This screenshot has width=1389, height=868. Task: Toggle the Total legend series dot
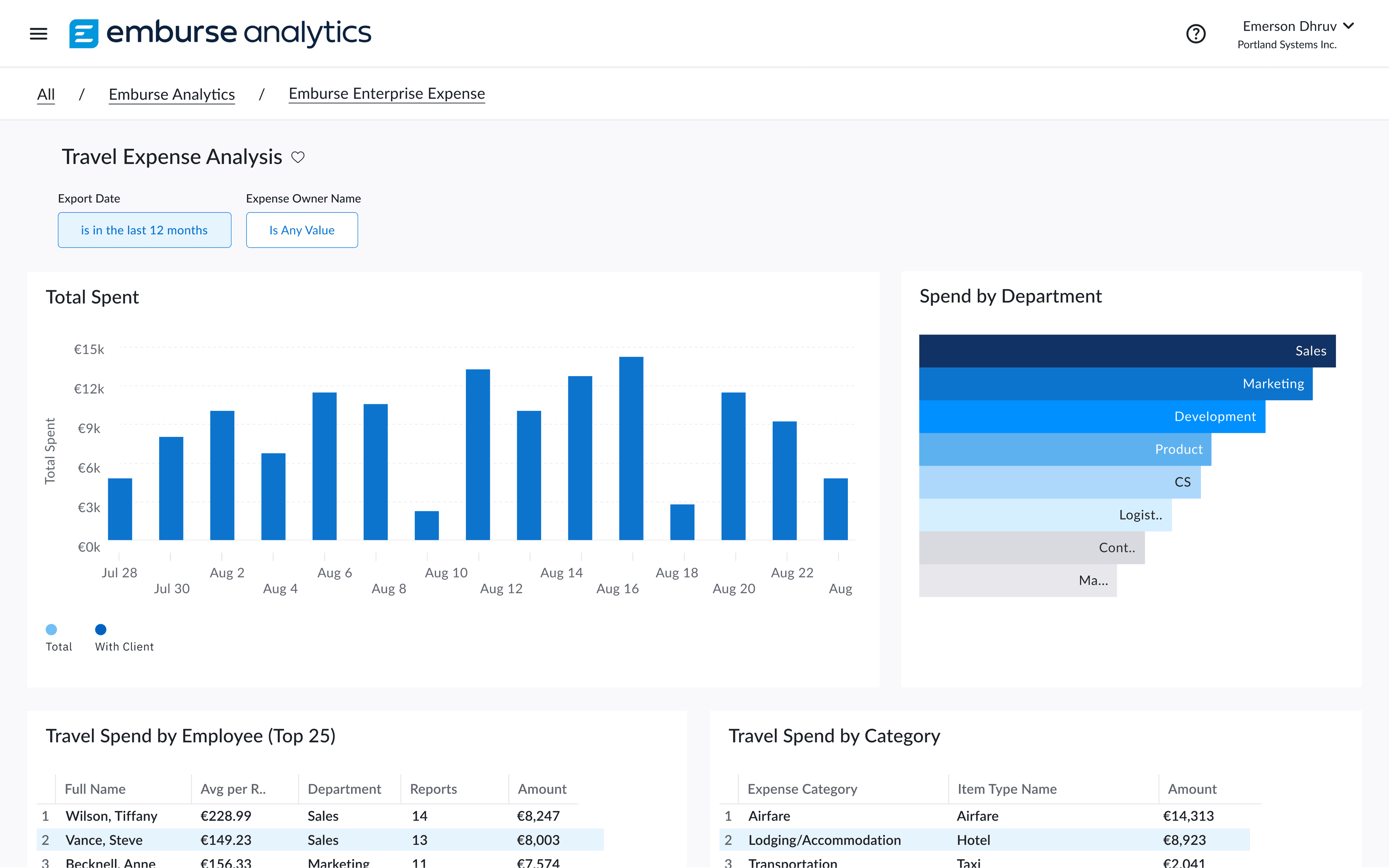51,629
